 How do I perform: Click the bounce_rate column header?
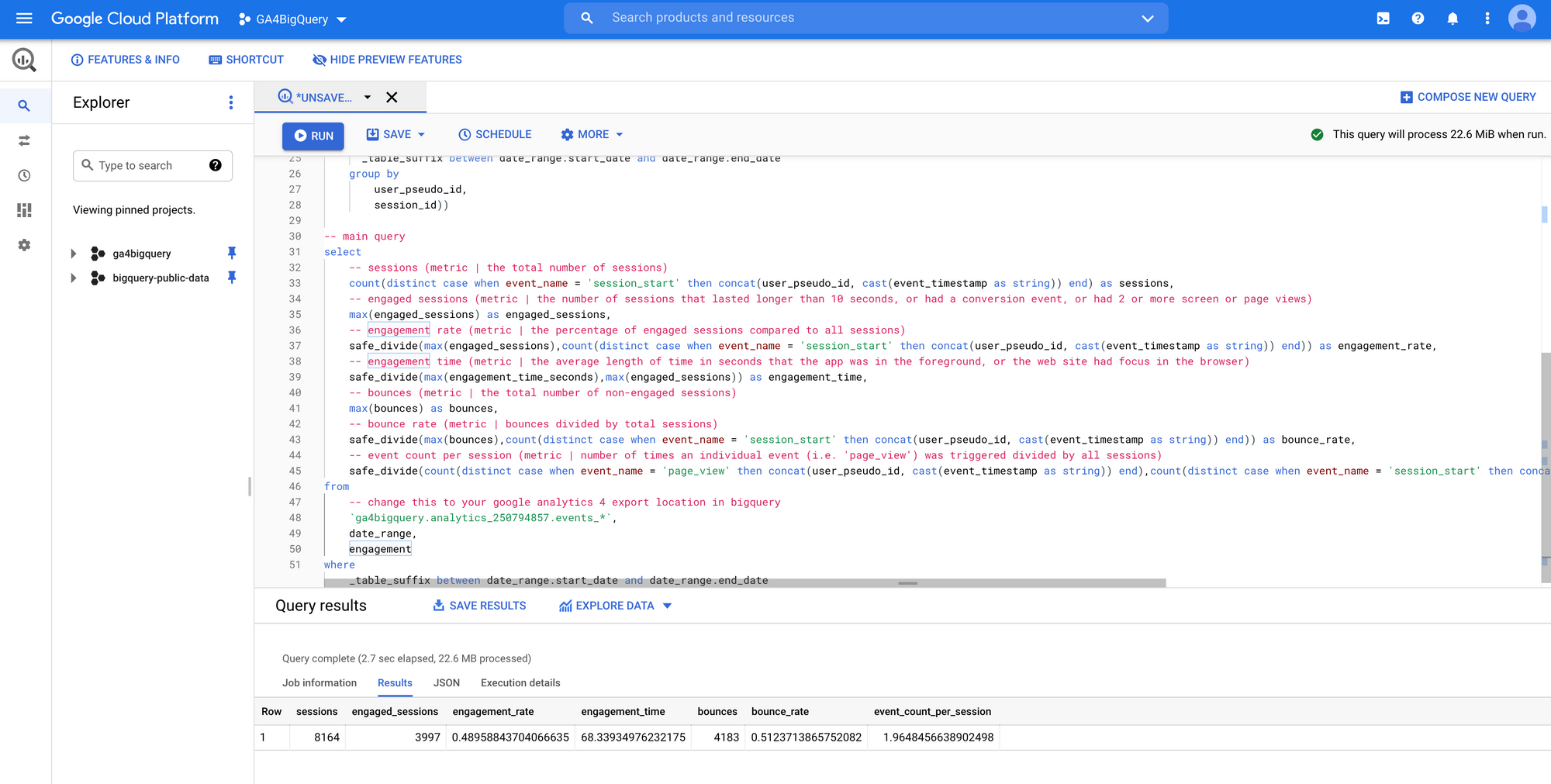click(780, 711)
